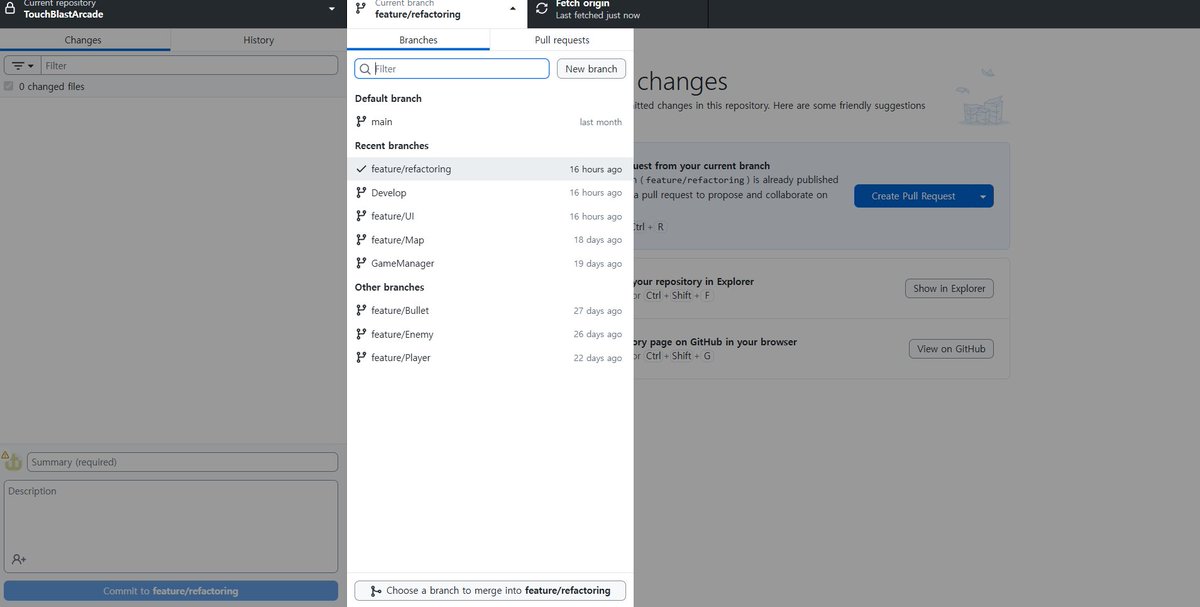Switch to the Develop branch
Viewport: 1200px width, 607px height.
point(490,193)
